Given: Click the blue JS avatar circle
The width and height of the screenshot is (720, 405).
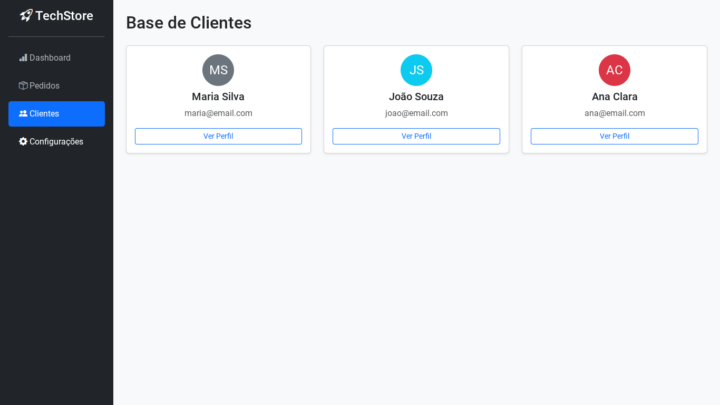Looking at the screenshot, I should coord(416,70).
